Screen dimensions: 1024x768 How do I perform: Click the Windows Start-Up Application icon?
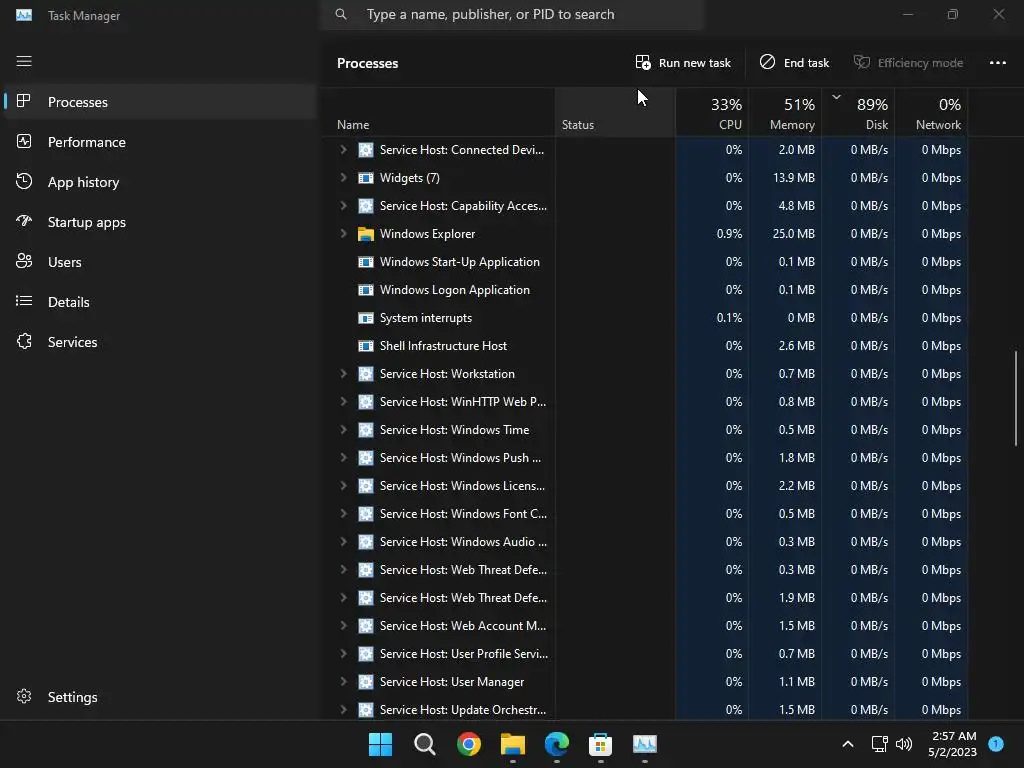pyautogui.click(x=366, y=262)
